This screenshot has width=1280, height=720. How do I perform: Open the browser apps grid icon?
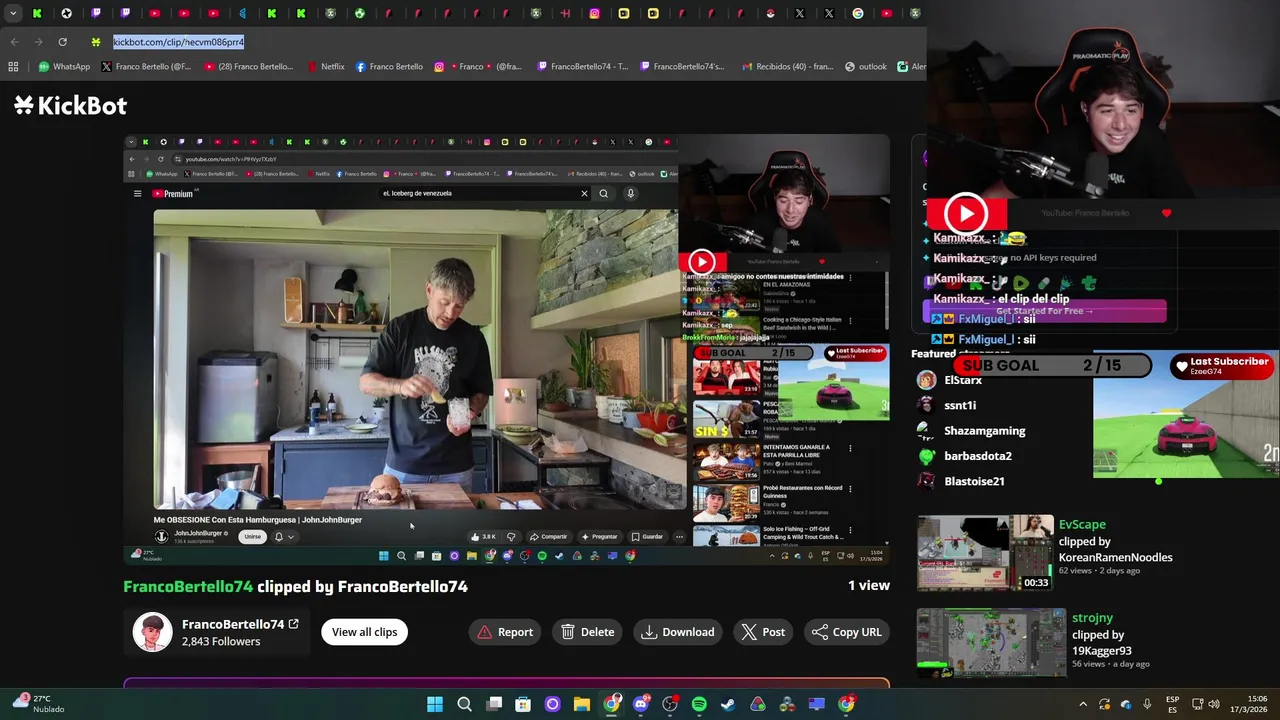[13, 67]
